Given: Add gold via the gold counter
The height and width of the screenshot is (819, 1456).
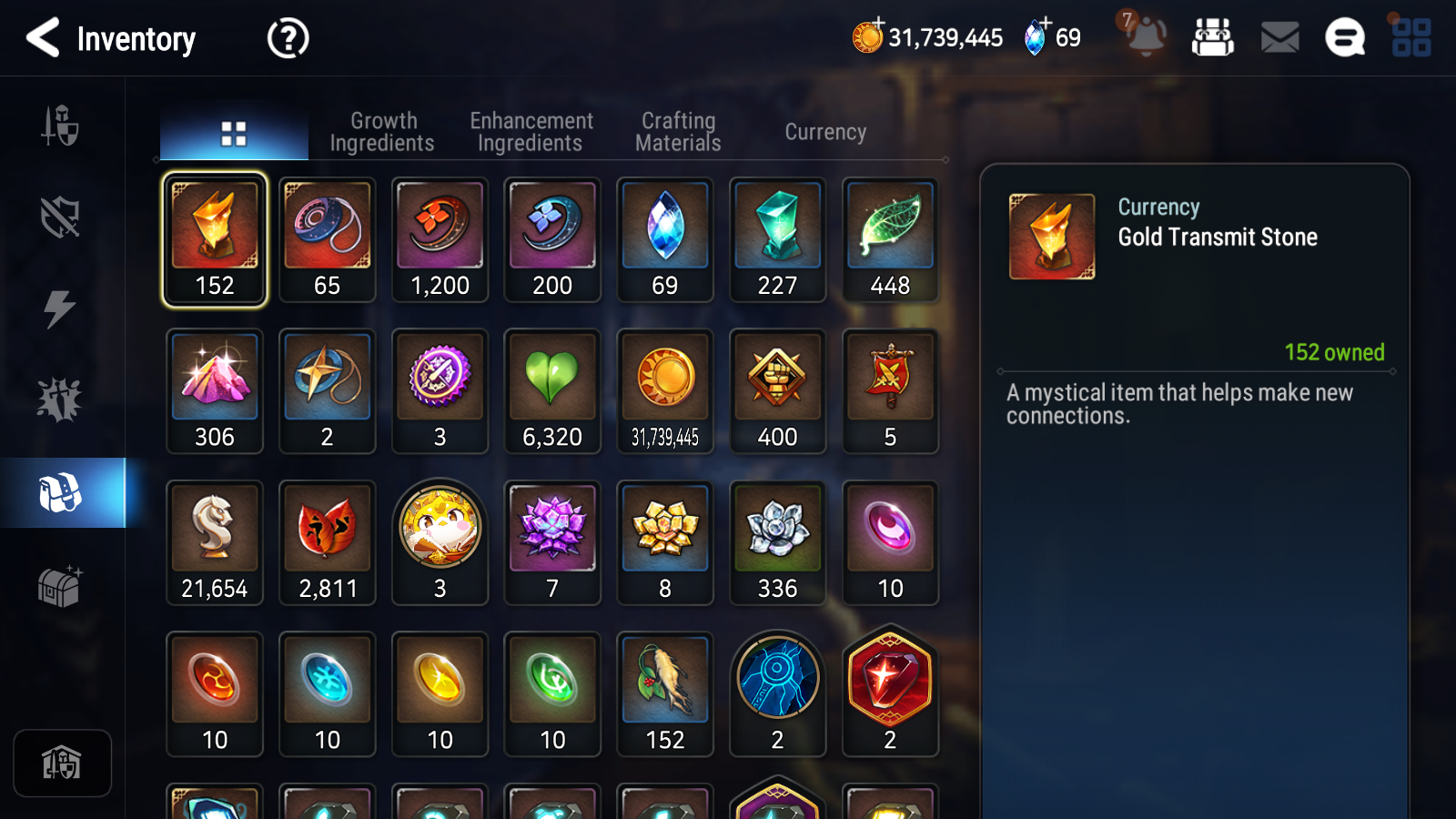Looking at the screenshot, I should 927,37.
